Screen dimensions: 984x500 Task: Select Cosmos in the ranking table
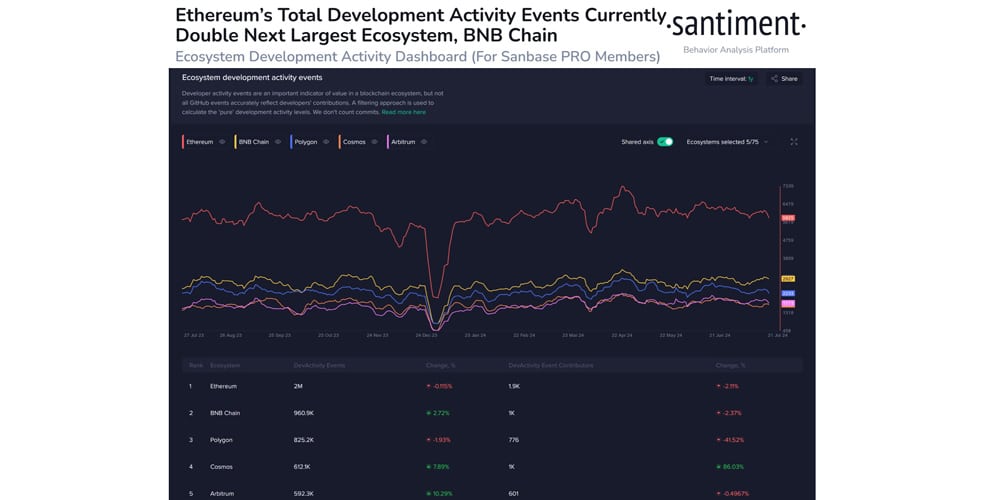pyautogui.click(x=221, y=467)
